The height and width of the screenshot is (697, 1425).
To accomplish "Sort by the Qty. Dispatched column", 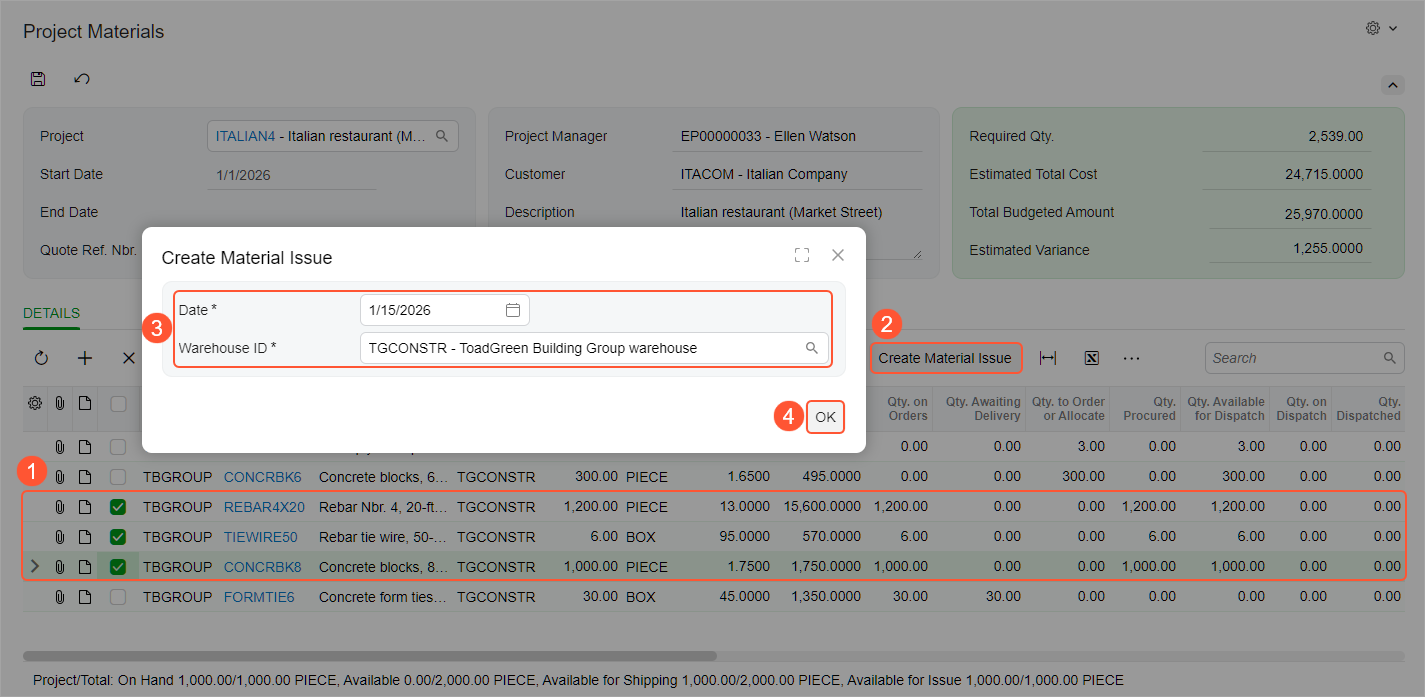I will pos(1368,409).
